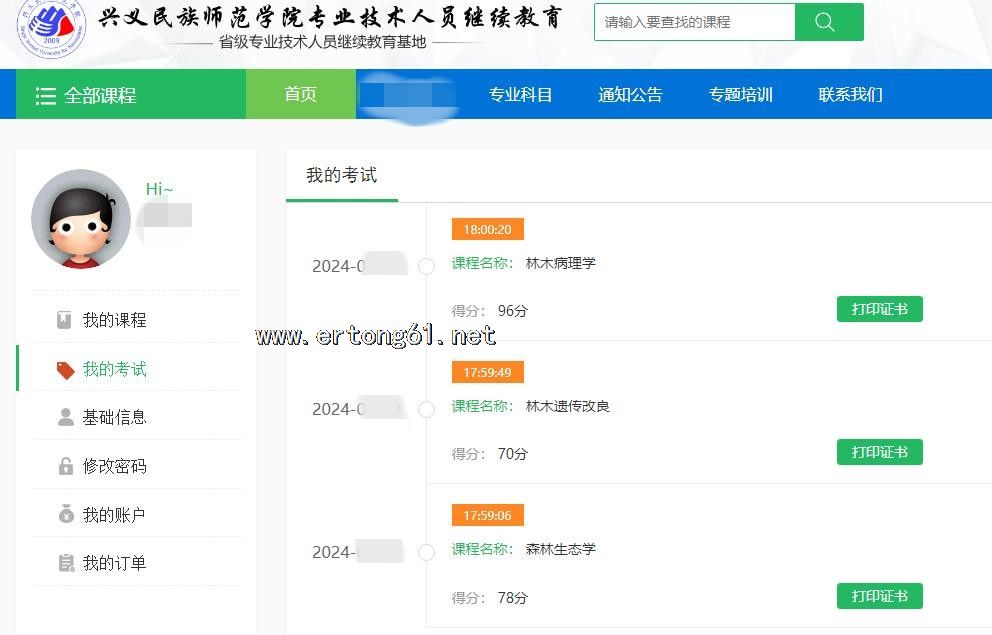Viewport: 992px width, 635px height.
Task: Print certificate for 森林生态学
Action: click(879, 596)
